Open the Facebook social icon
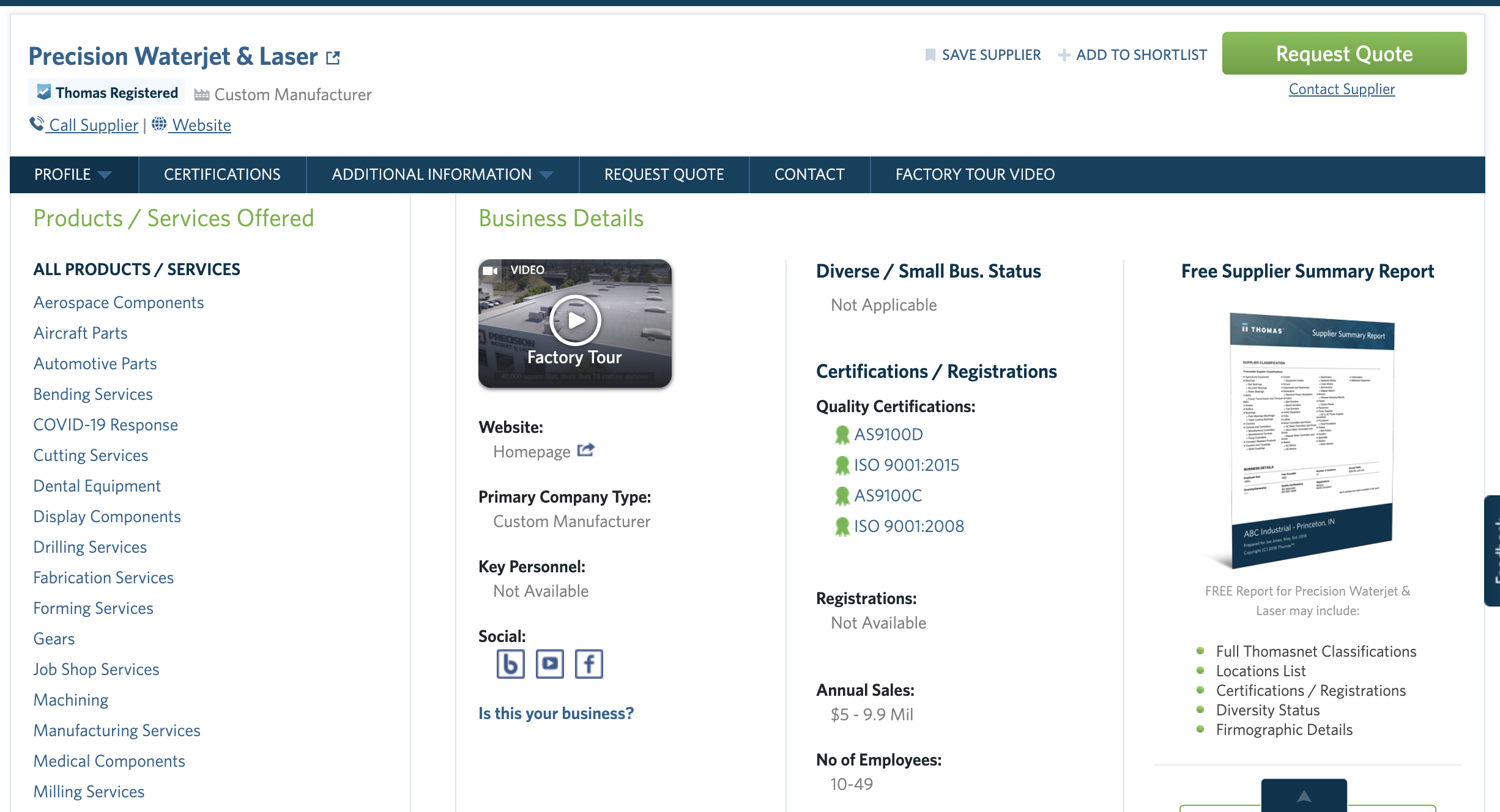The width and height of the screenshot is (1500, 812). point(588,664)
